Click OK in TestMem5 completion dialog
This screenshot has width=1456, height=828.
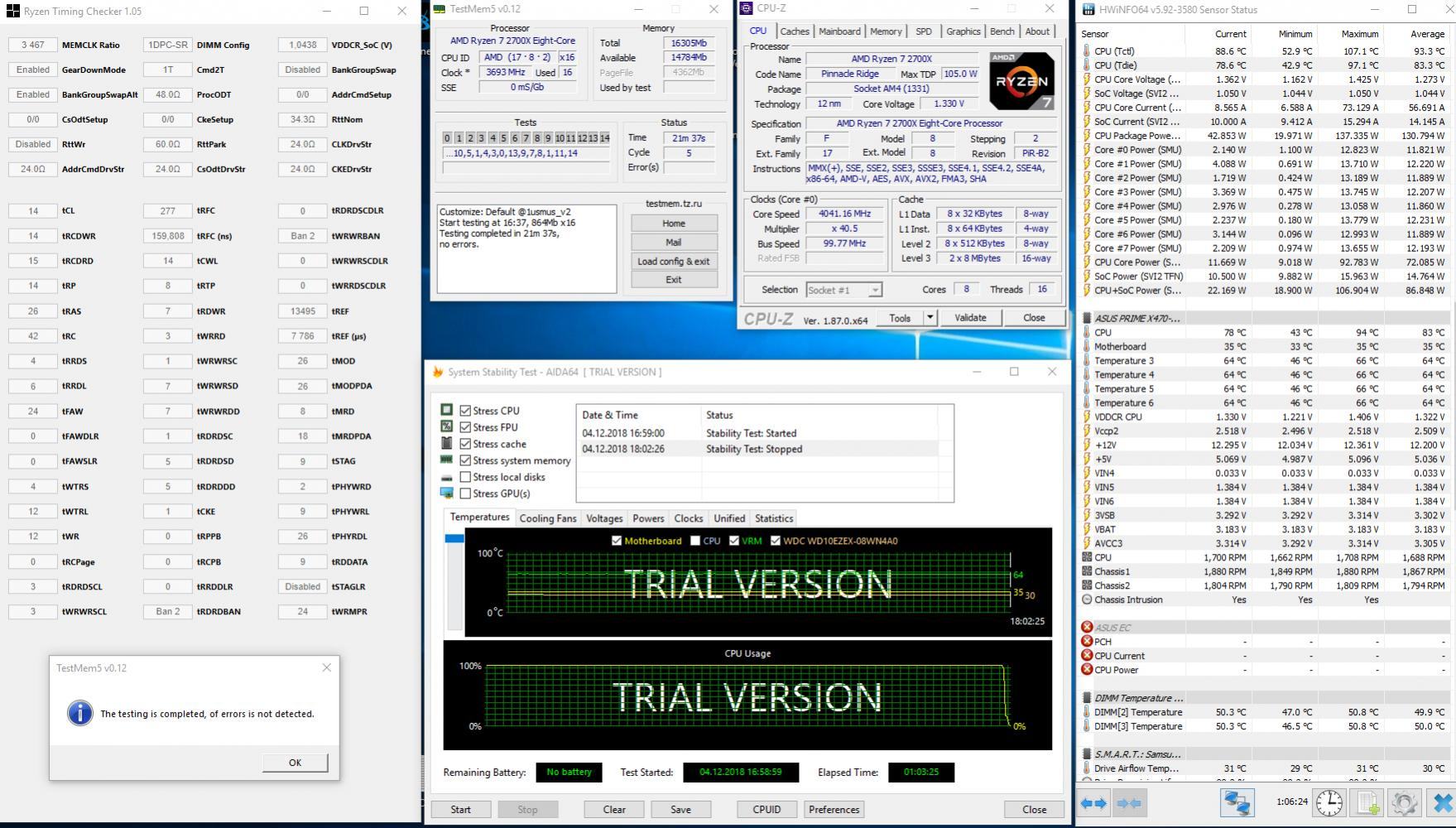pyautogui.click(x=295, y=763)
